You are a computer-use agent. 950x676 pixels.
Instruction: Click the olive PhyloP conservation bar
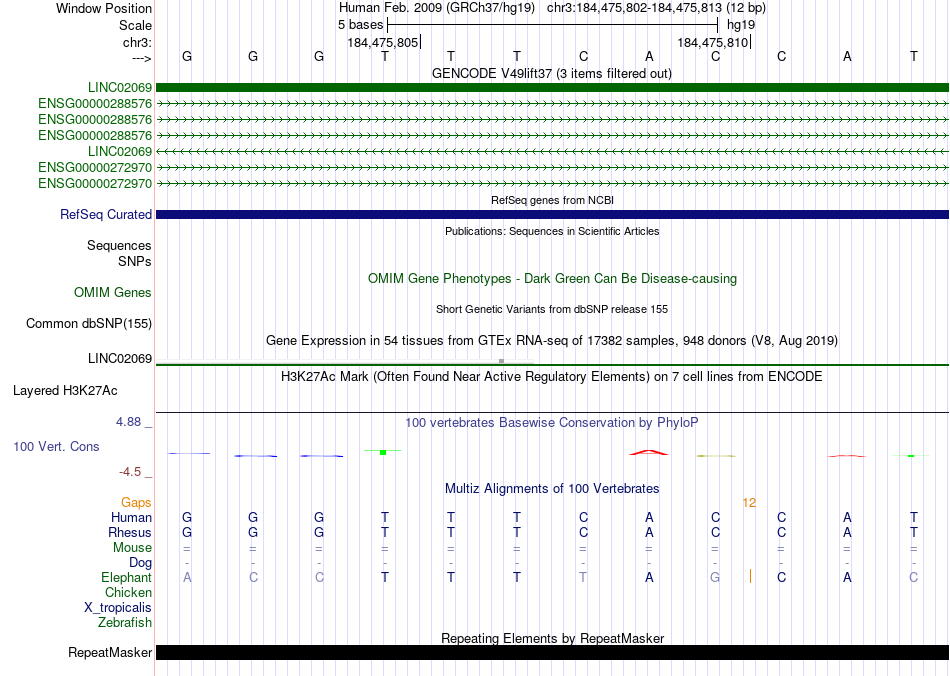716,456
